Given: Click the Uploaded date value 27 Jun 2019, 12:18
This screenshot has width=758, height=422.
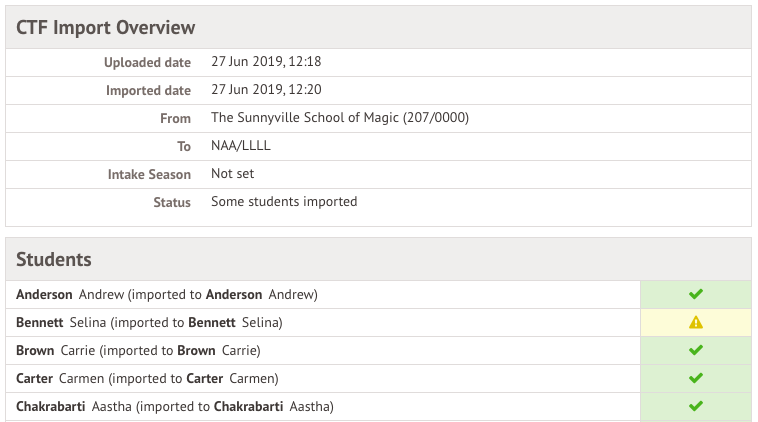Looking at the screenshot, I should click(x=265, y=61).
